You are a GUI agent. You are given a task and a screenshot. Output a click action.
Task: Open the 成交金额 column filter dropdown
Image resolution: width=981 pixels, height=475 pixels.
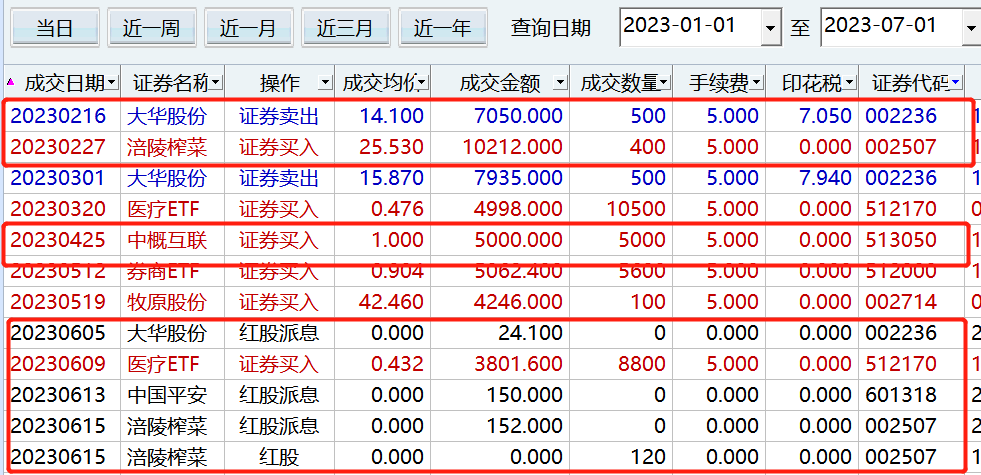point(560,83)
